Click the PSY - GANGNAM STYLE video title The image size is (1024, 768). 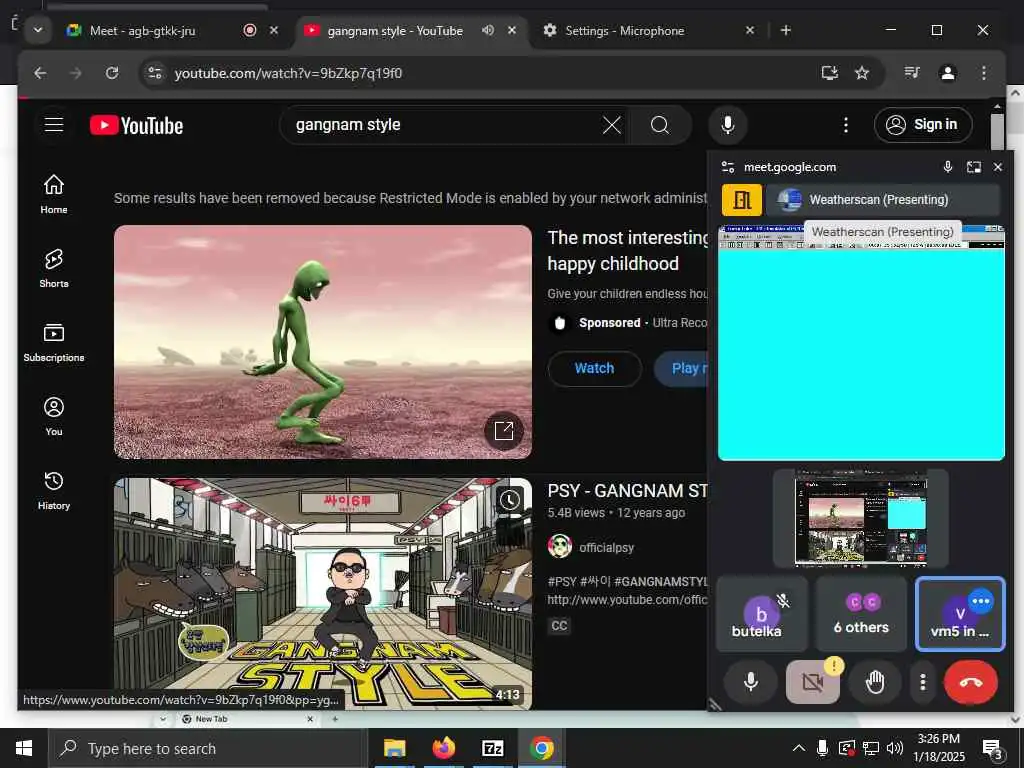[x=627, y=490]
